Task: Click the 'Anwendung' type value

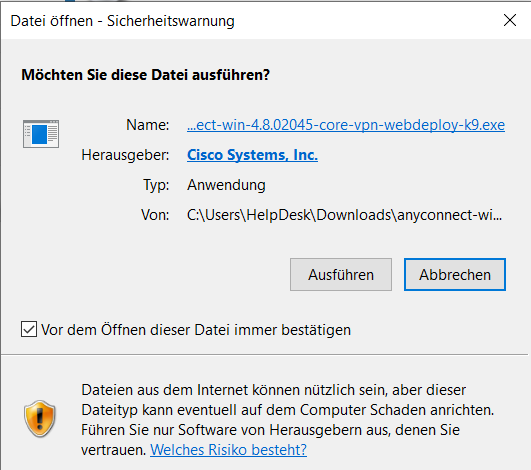Action: click(x=226, y=185)
